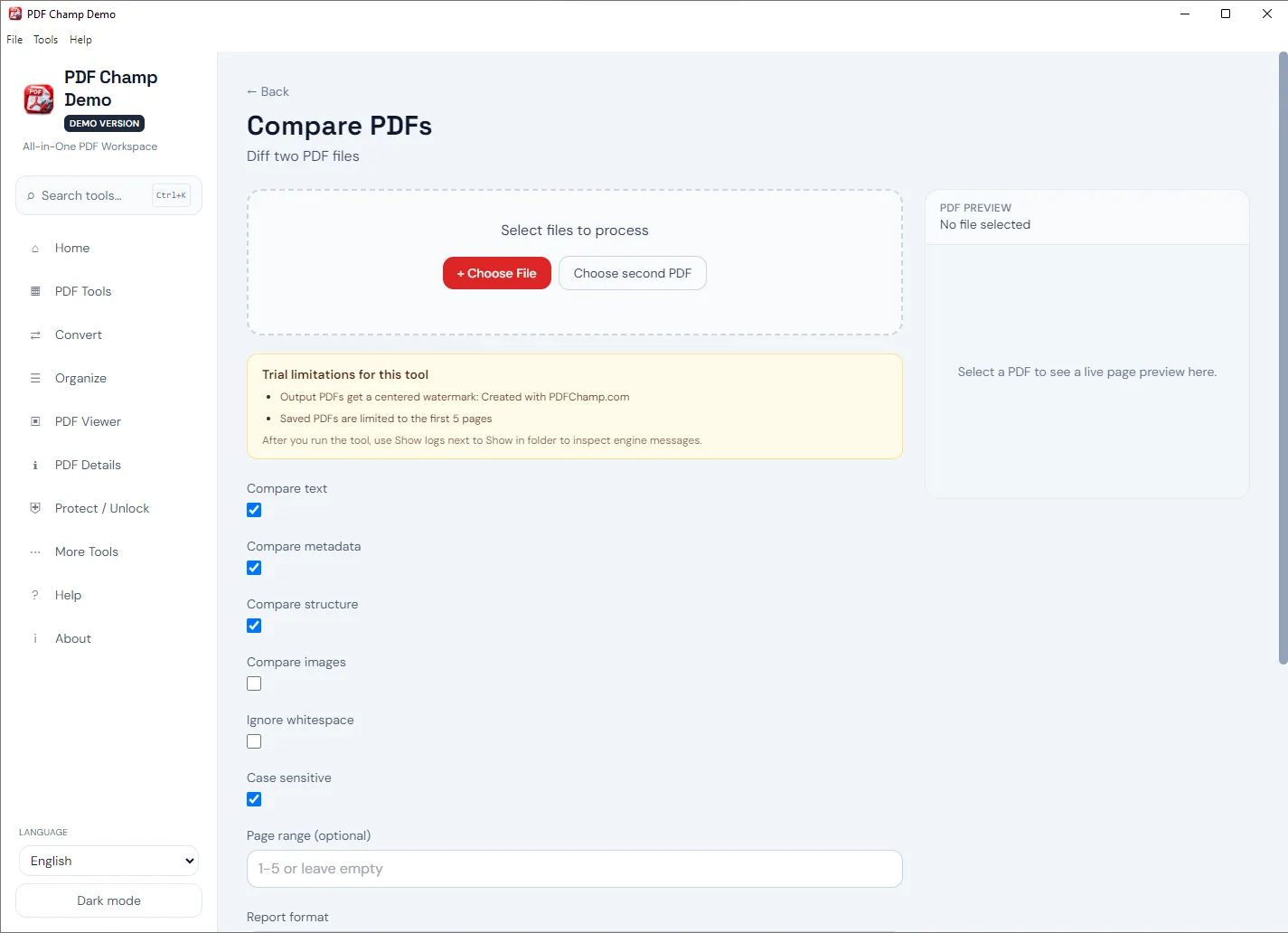Click the 'Compare PDFs' page heading
Image resolution: width=1288 pixels, height=933 pixels.
340,126
